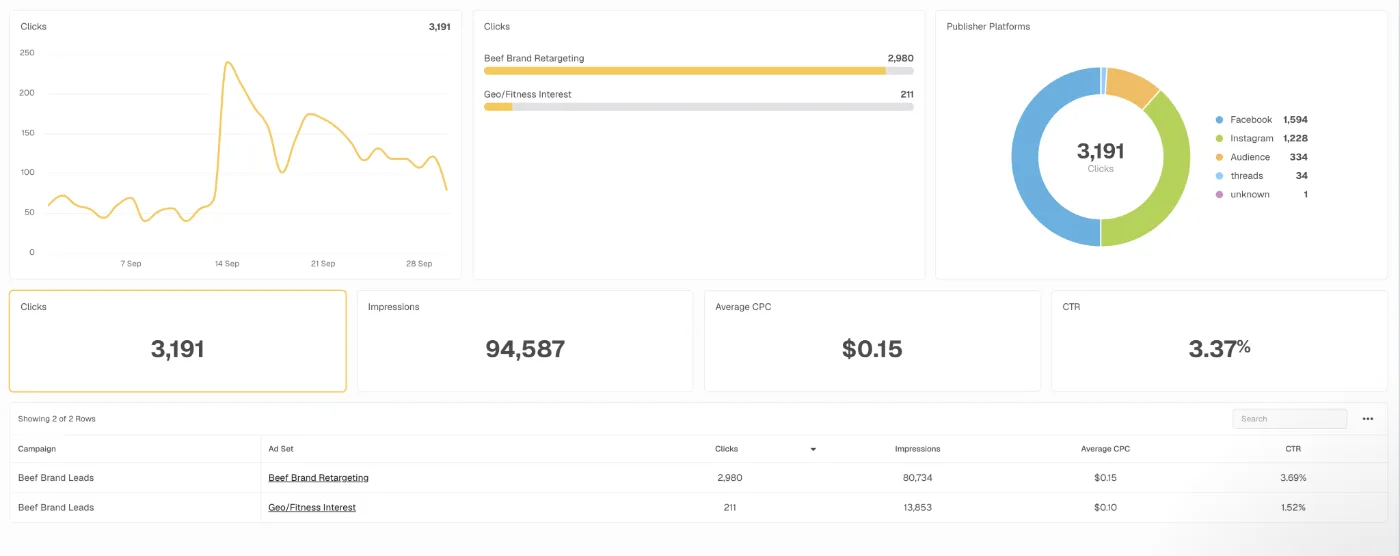Click the 7 Sep axis label
1400x556 pixels.
(x=130, y=264)
